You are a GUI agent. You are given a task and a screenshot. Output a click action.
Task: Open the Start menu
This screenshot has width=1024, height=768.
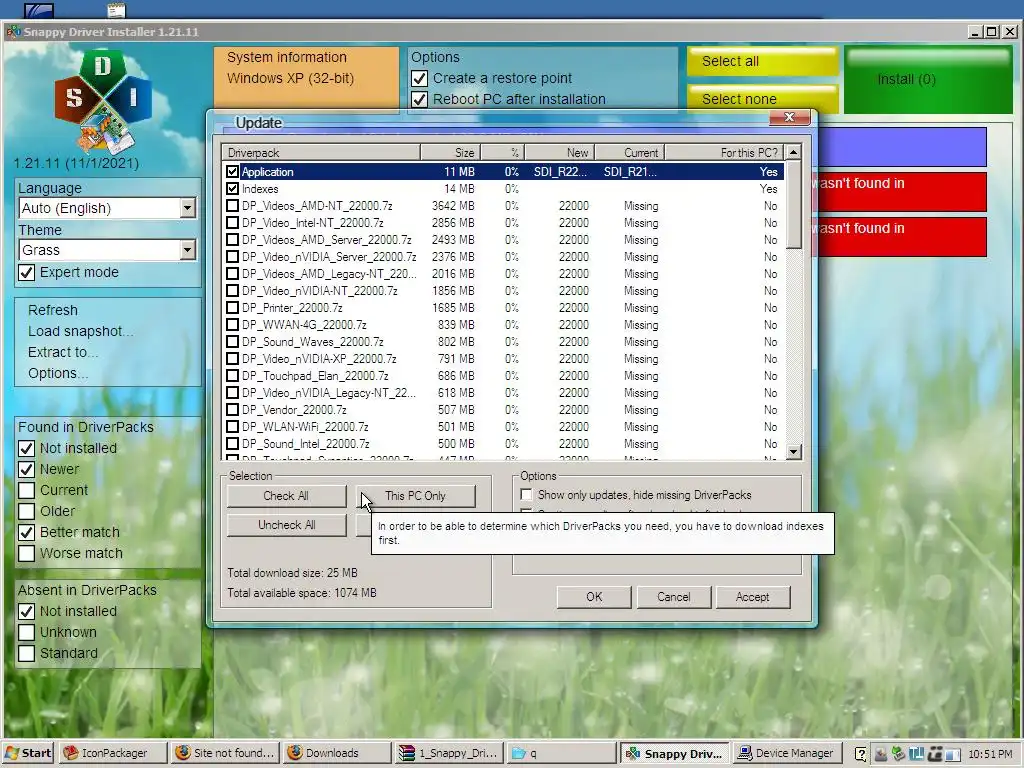[x=28, y=753]
